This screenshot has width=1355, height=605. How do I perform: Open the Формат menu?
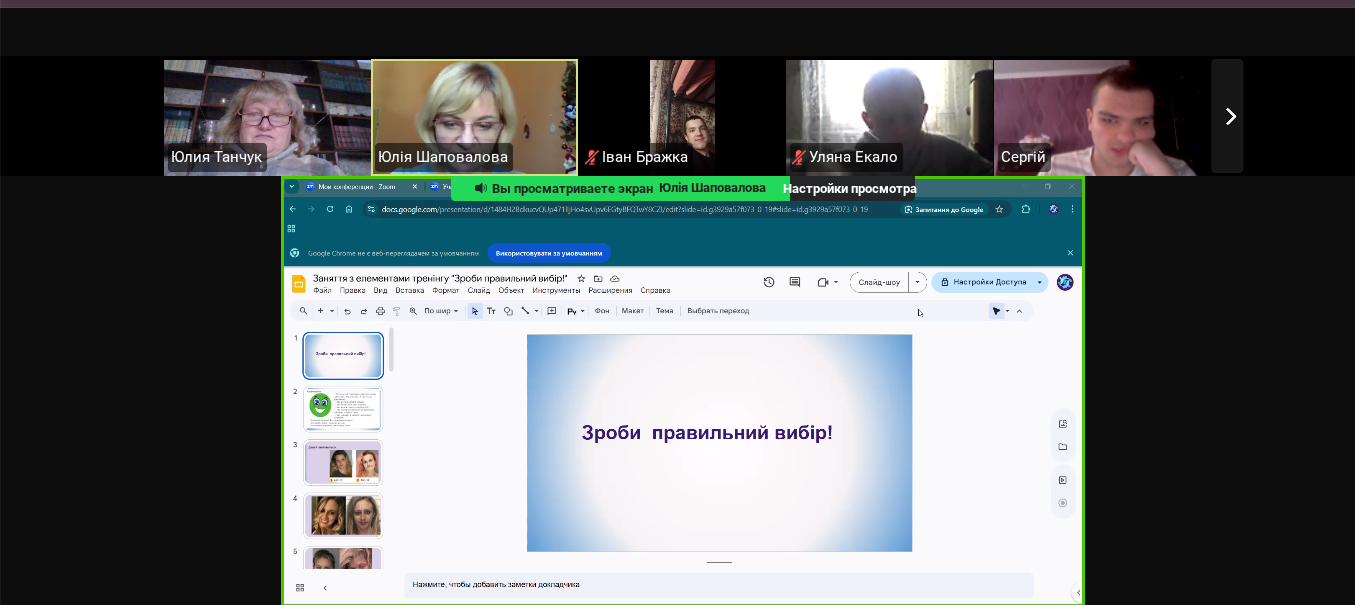pos(446,291)
